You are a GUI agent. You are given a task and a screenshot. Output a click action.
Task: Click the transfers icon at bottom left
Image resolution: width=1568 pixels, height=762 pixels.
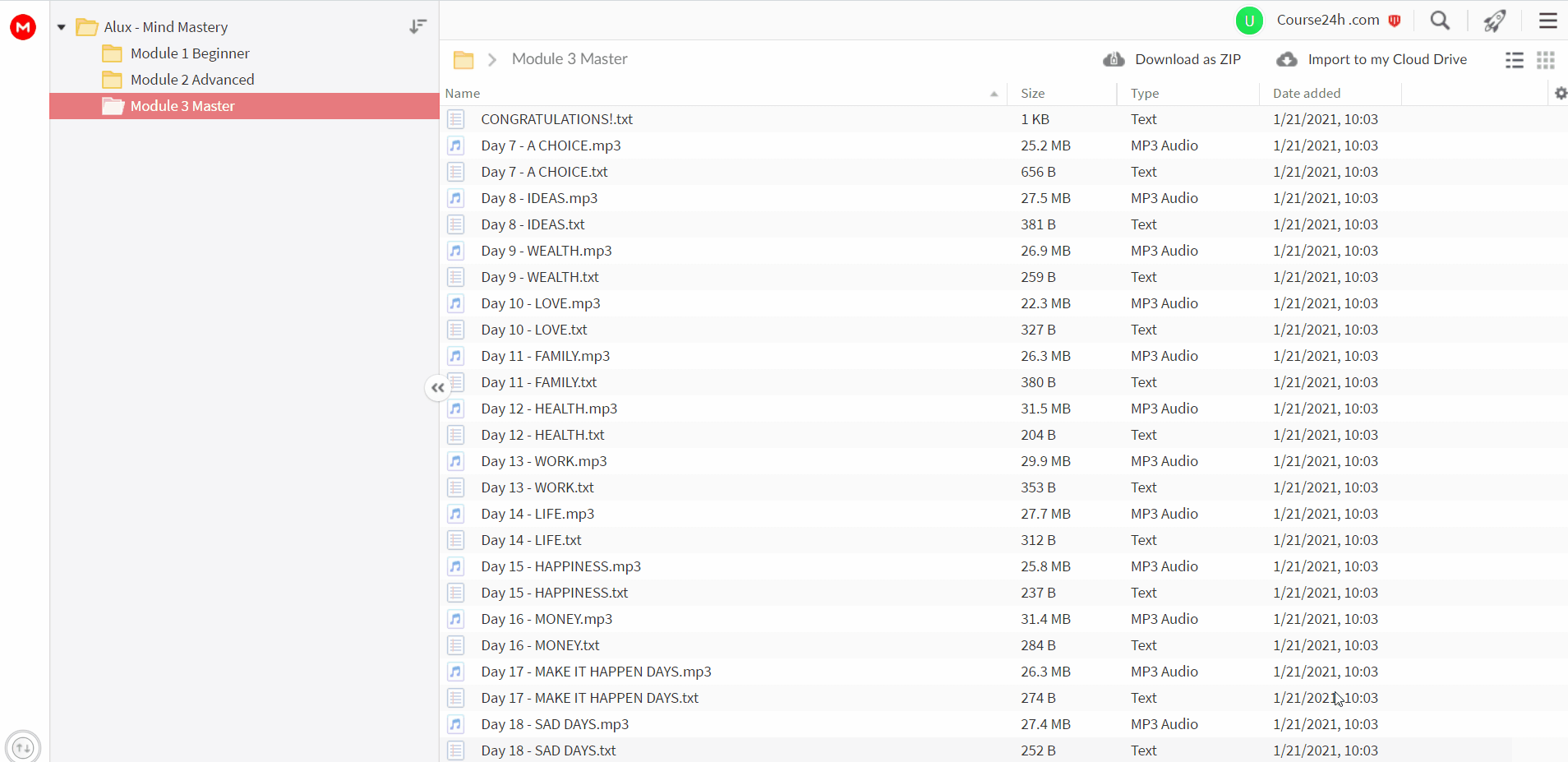(x=23, y=746)
